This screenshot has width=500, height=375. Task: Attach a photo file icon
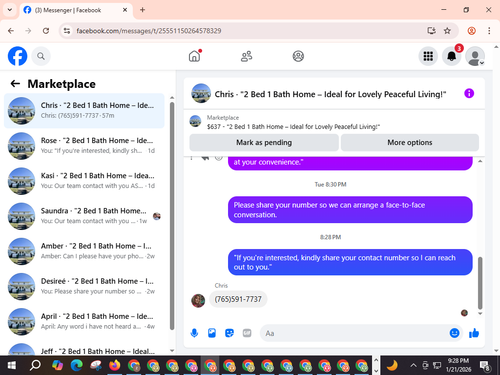[212, 333]
